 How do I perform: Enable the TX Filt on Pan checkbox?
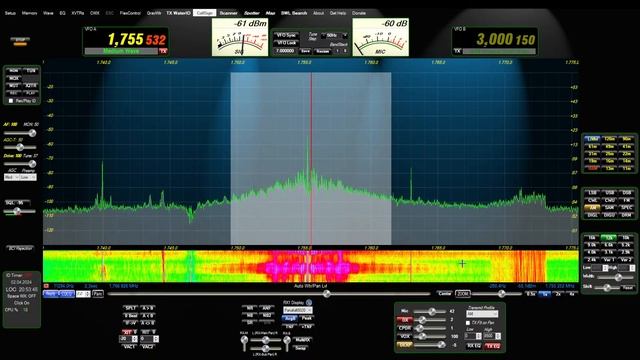pos(469,323)
